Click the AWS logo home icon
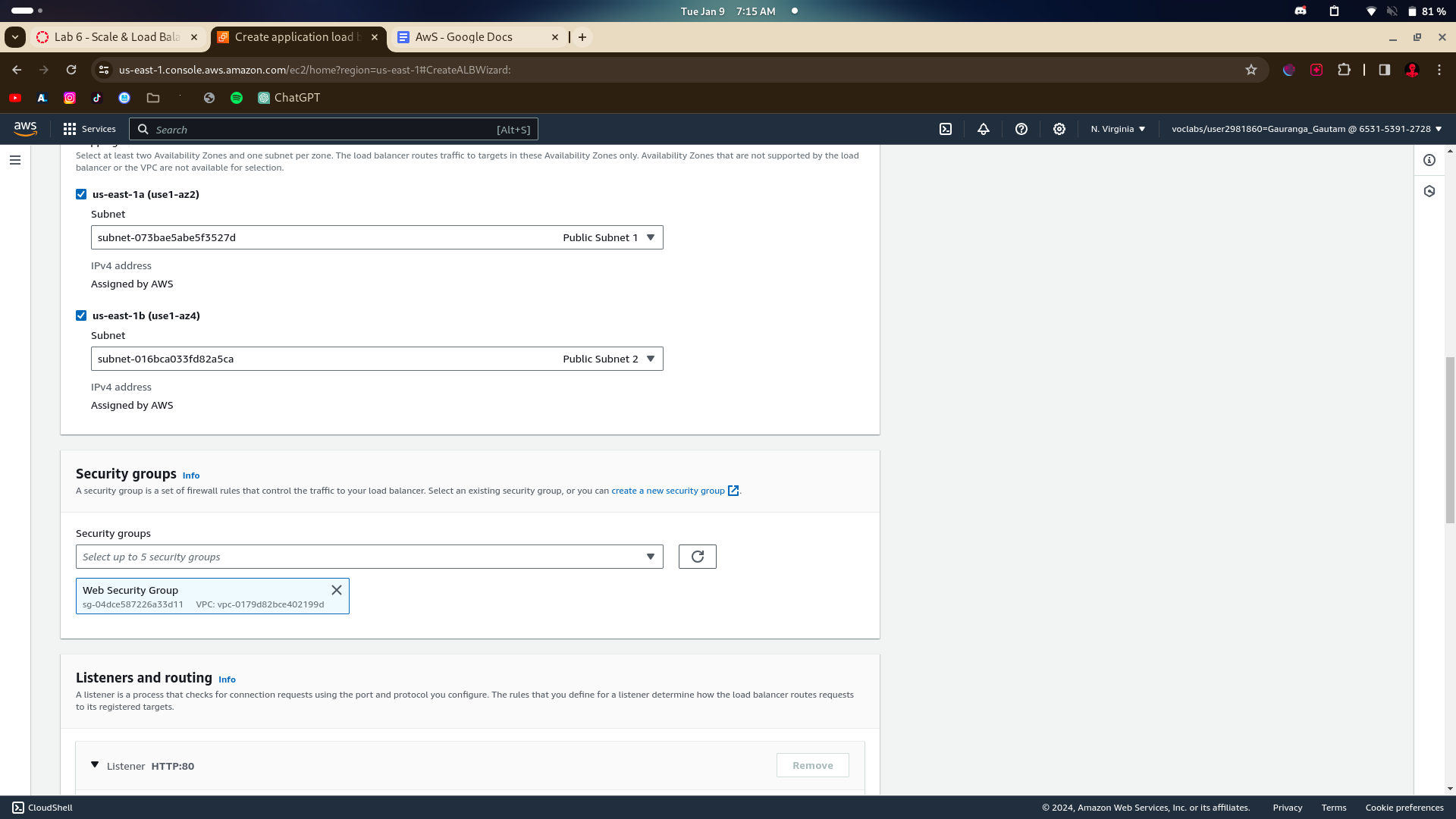 25,129
